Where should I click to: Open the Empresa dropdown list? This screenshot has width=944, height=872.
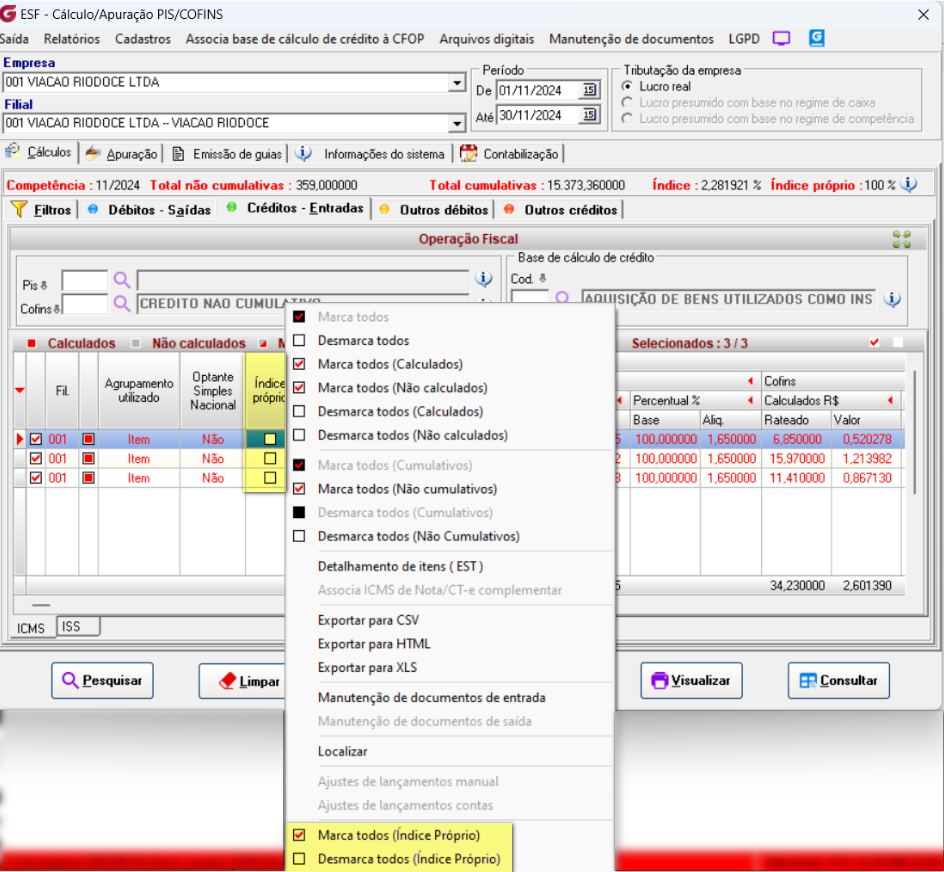click(457, 83)
